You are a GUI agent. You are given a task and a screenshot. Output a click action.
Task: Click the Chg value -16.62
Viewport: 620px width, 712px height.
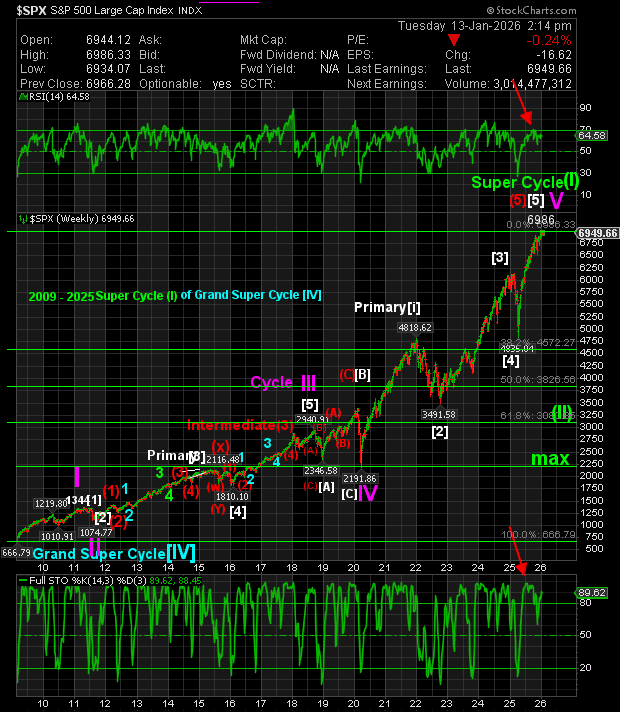pos(554,55)
